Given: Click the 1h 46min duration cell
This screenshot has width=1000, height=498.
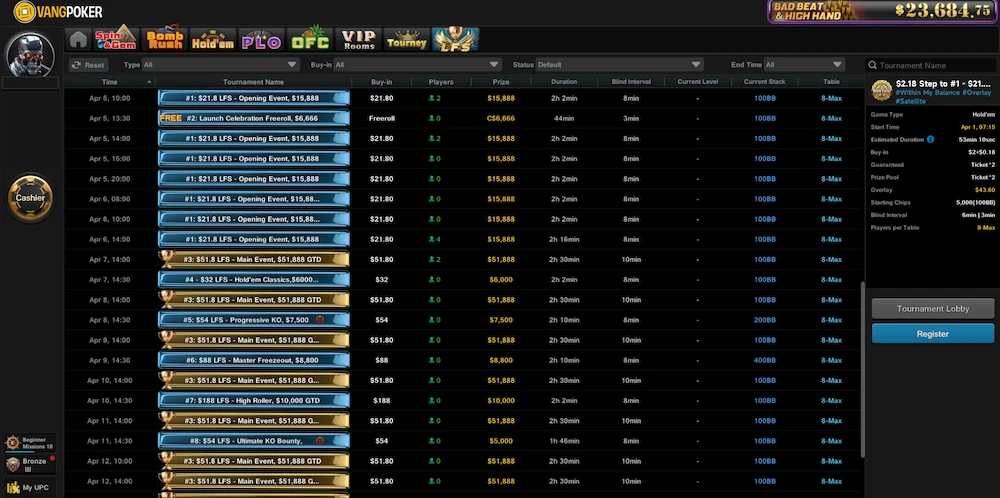Looking at the screenshot, I should click(x=564, y=441).
